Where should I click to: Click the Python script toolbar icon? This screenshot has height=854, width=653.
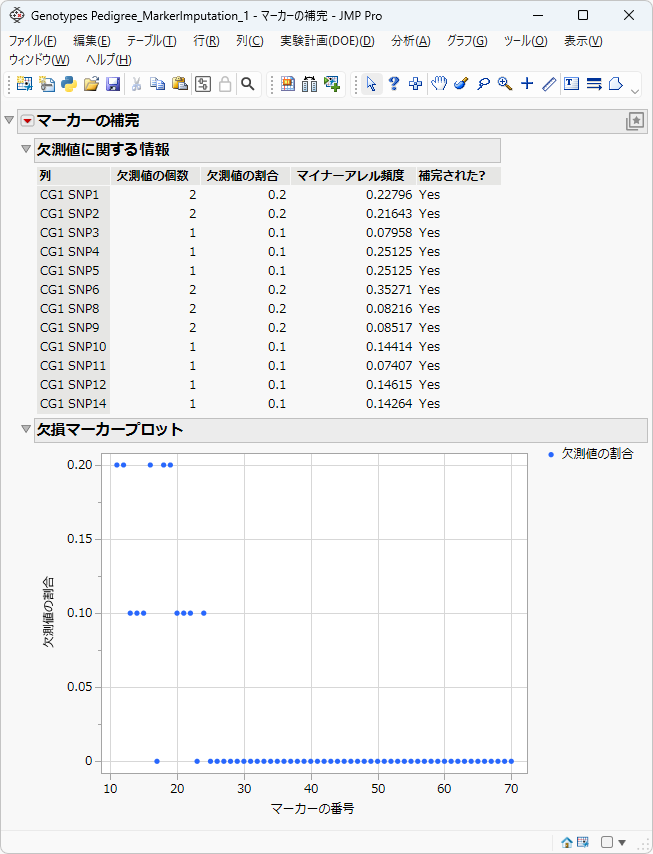pyautogui.click(x=69, y=84)
